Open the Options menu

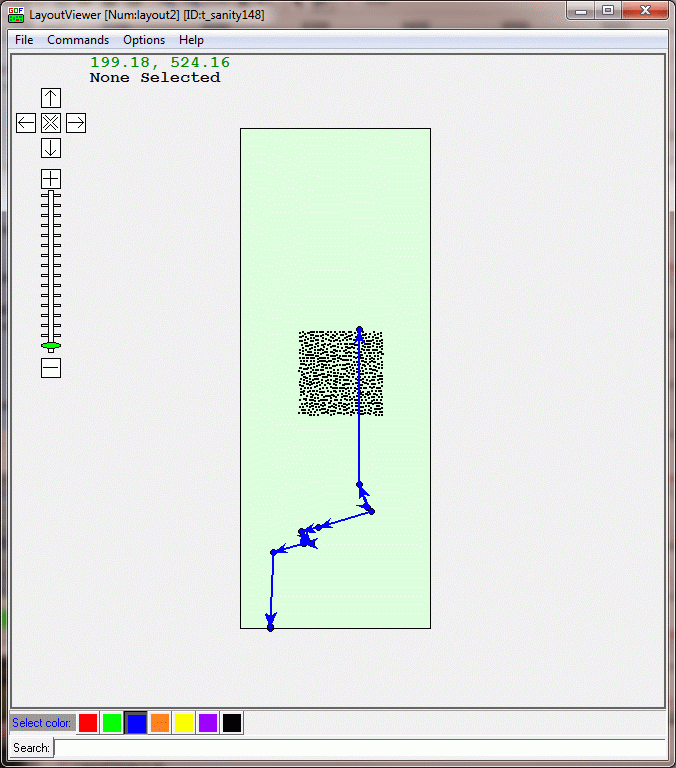[144, 40]
